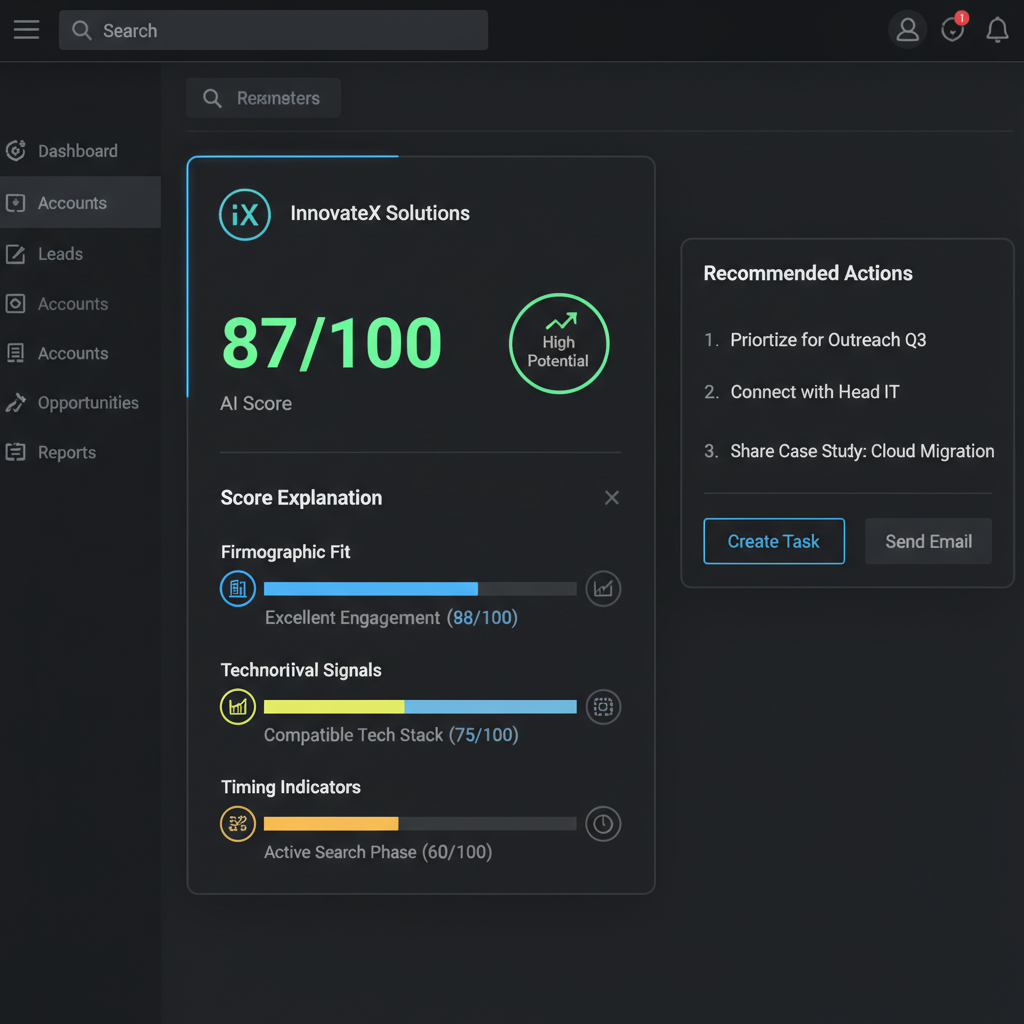Click the chart icon right of Firmographic bar

(603, 589)
